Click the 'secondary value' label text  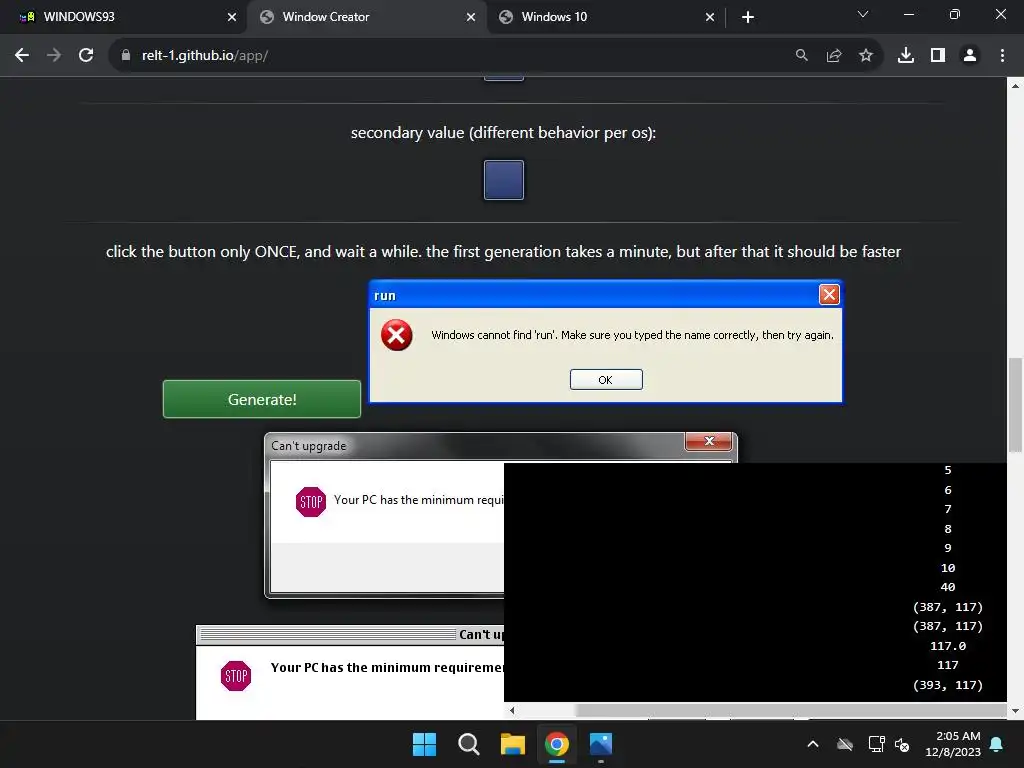tap(504, 133)
